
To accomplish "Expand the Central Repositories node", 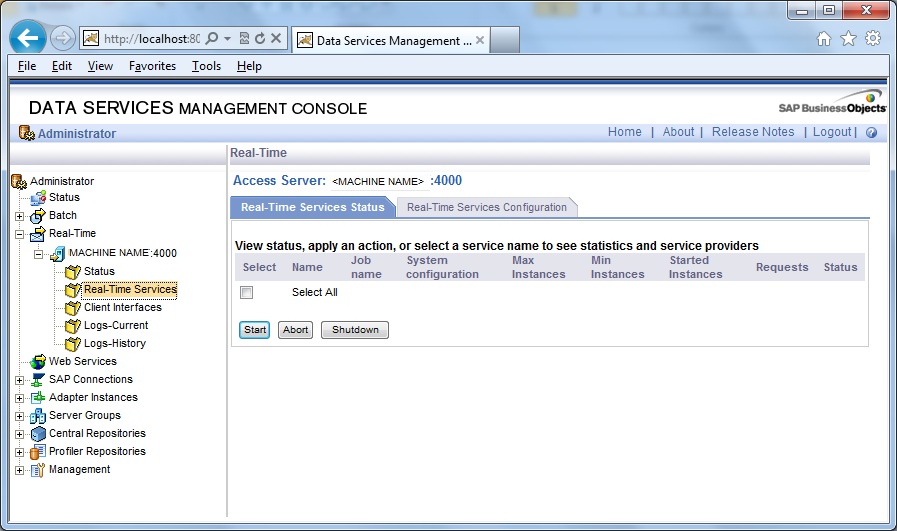I will coord(19,434).
